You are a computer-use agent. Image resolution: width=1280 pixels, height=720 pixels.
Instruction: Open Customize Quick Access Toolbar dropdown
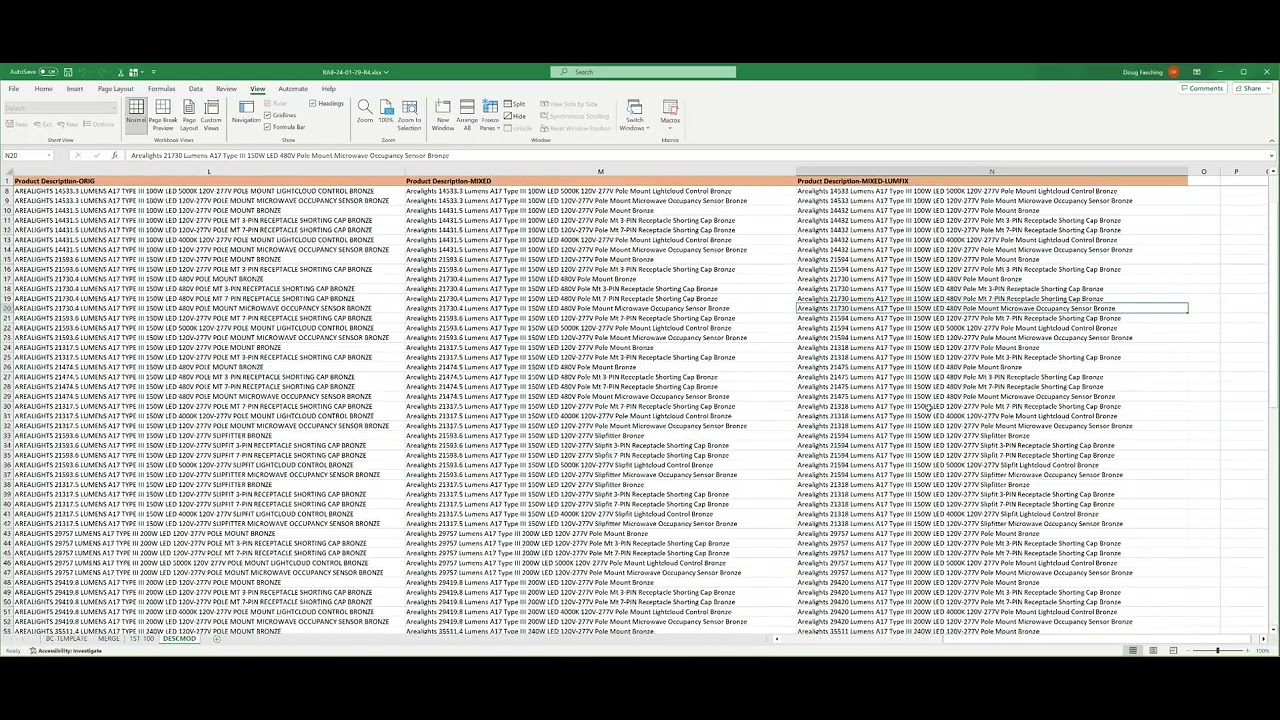pos(154,72)
